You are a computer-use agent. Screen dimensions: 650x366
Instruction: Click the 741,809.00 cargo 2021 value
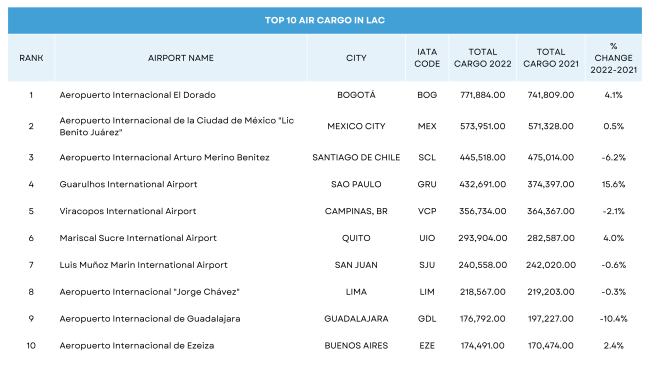(x=551, y=95)
